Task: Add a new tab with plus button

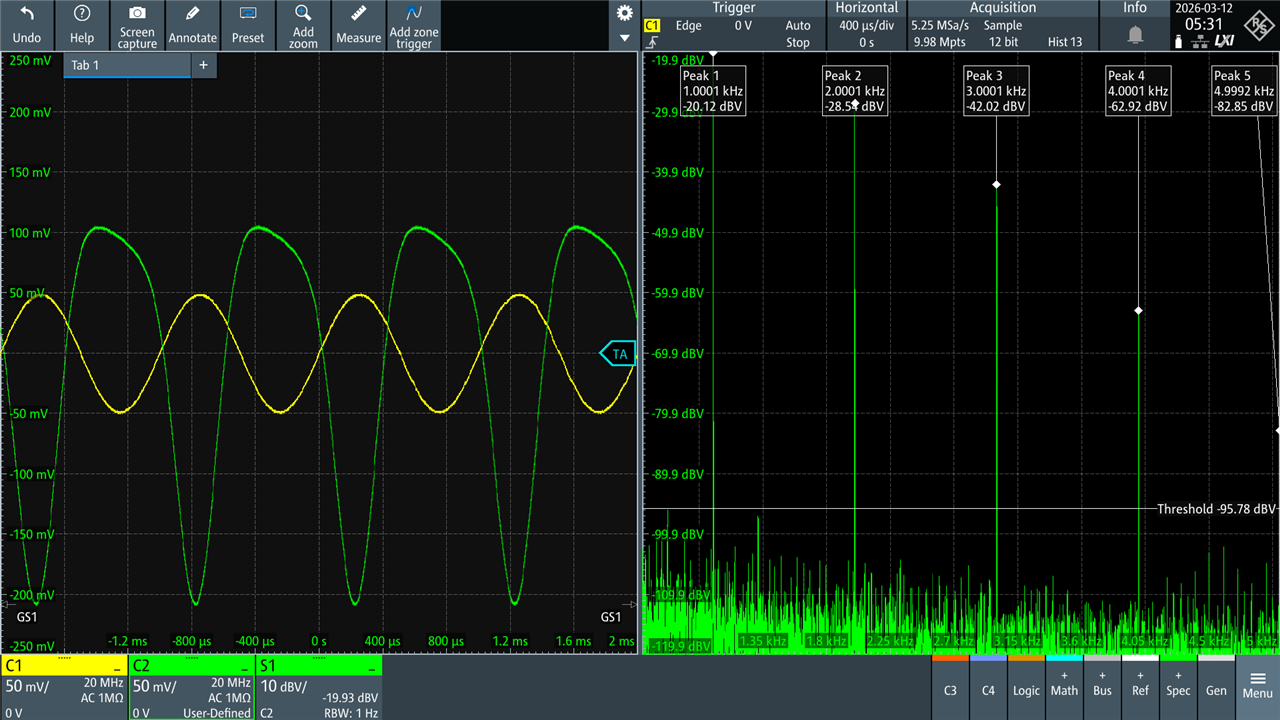Action: click(x=203, y=65)
